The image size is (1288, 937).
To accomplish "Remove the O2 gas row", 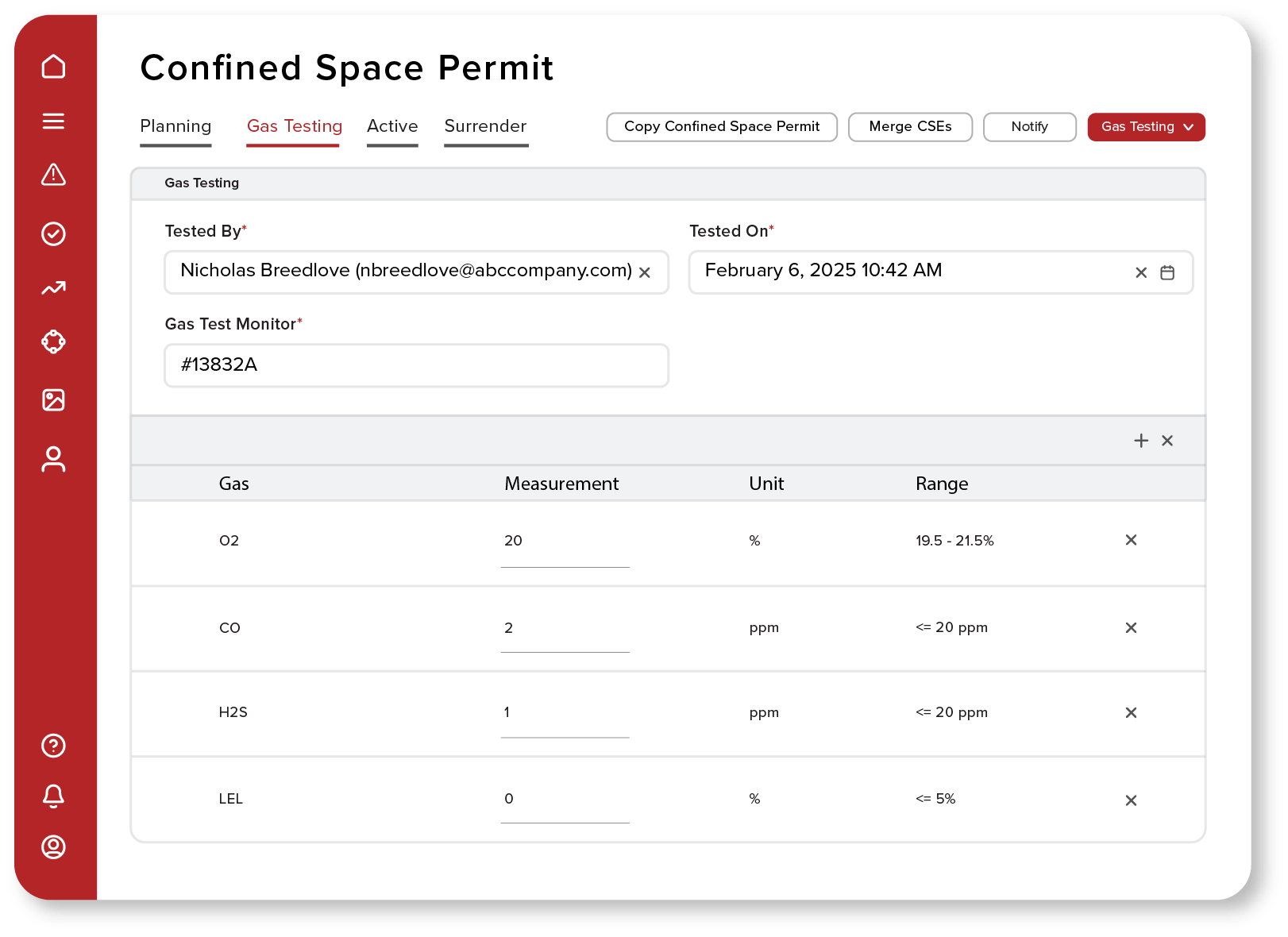I will coord(1131,540).
